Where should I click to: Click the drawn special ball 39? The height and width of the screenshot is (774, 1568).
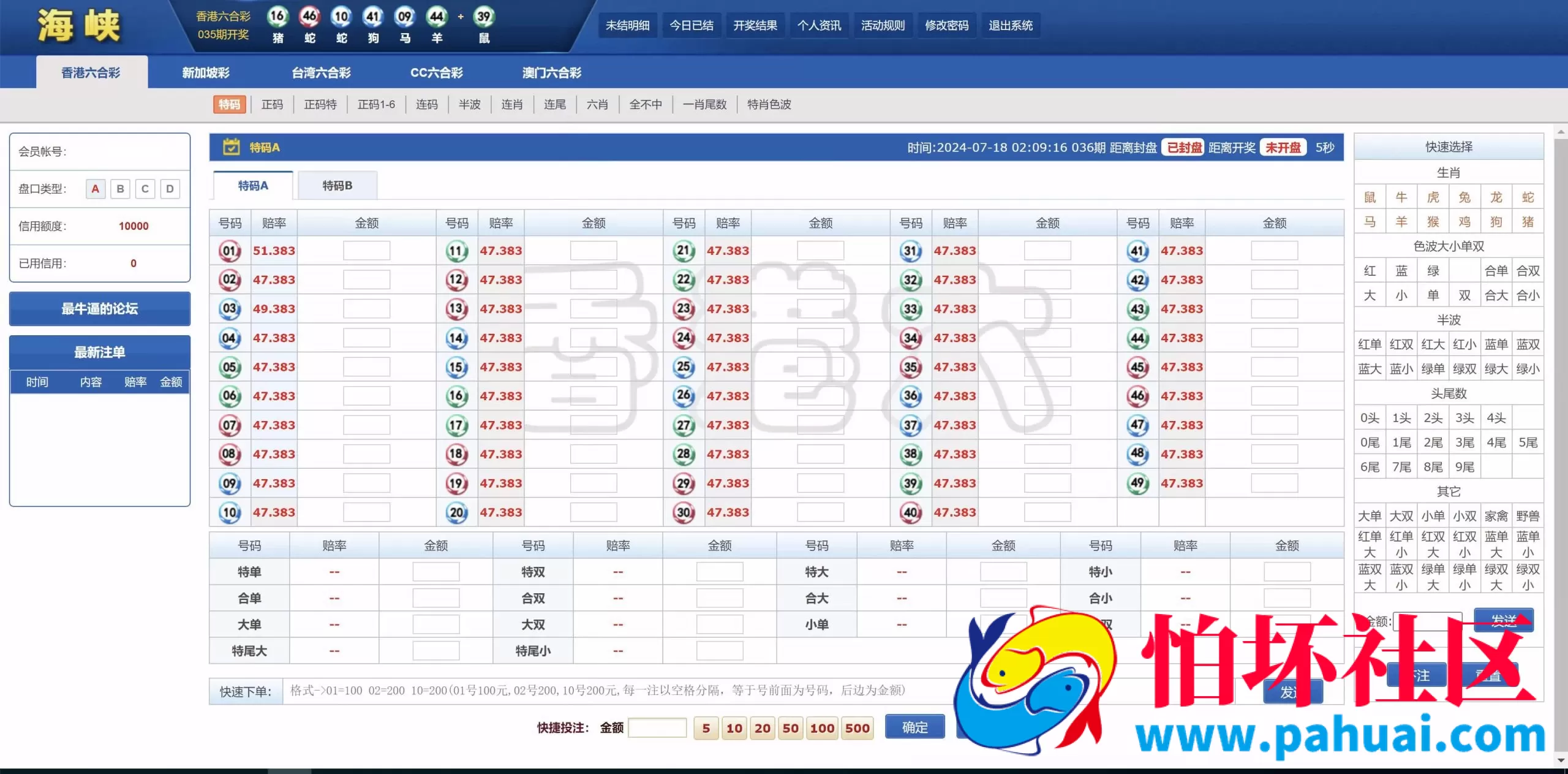click(x=484, y=17)
